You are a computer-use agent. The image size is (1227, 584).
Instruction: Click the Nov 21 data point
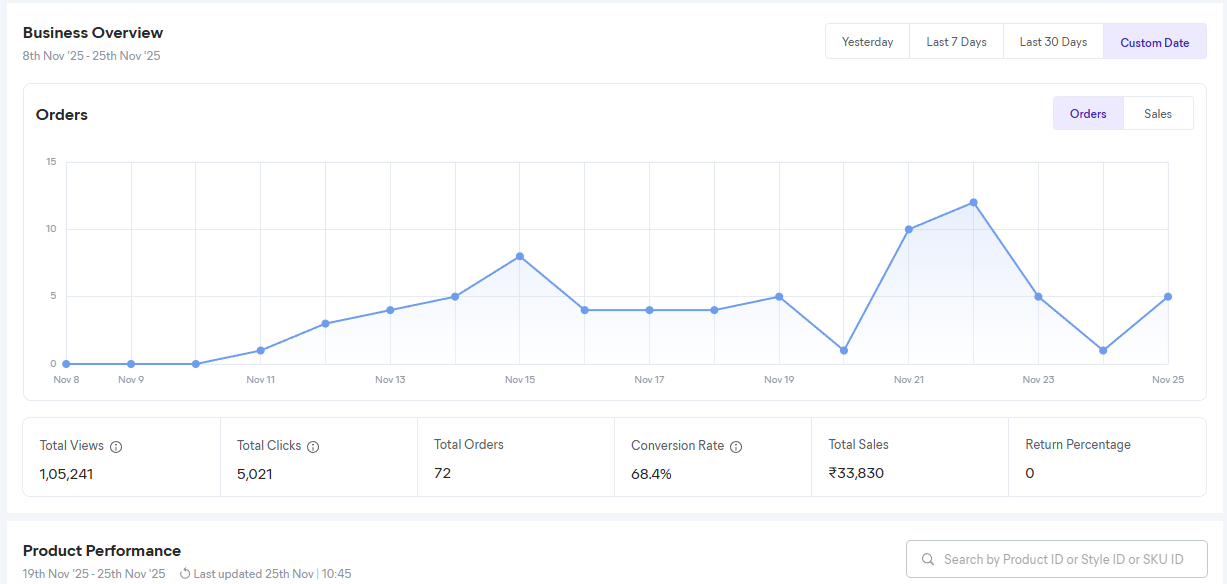tap(909, 230)
